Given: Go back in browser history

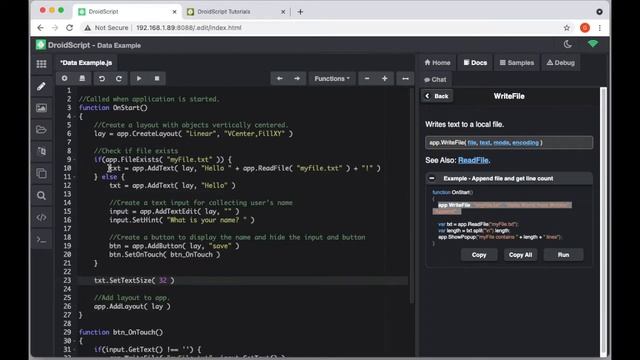Looking at the screenshot, I should 40,28.
